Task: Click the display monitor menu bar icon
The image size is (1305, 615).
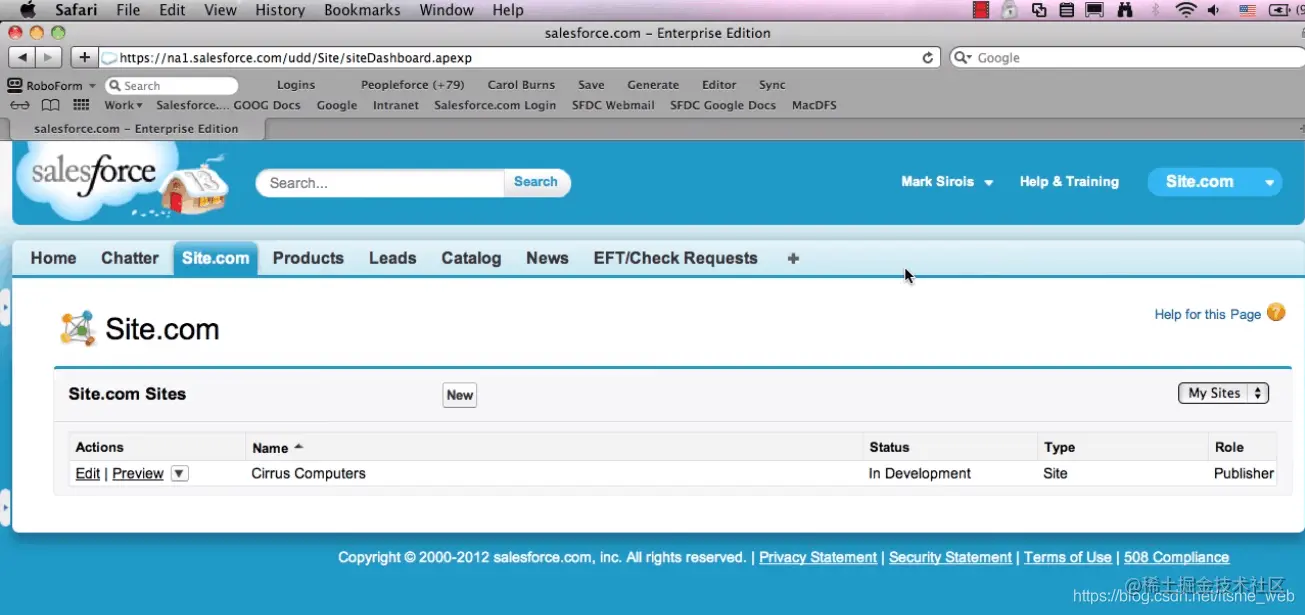Action: (x=1095, y=10)
